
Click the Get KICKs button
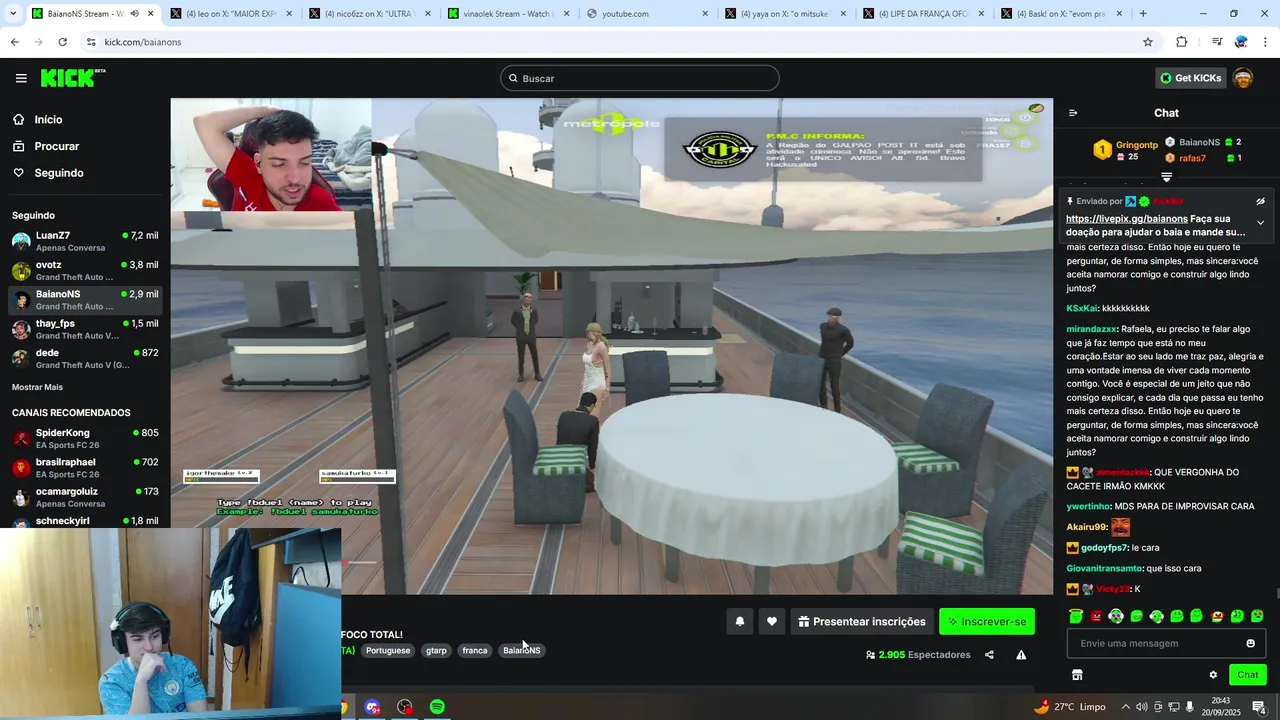(x=1190, y=78)
